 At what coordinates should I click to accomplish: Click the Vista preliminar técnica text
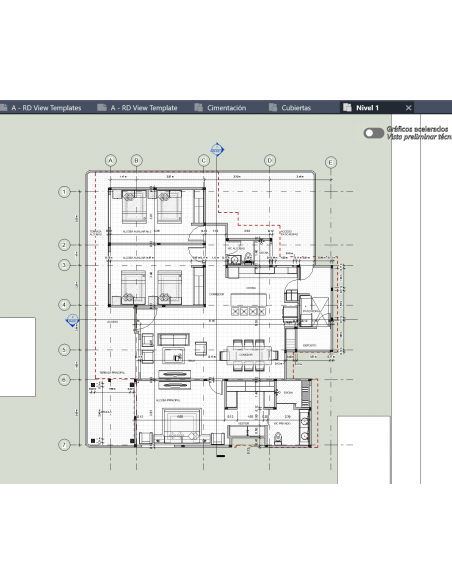(x=419, y=137)
